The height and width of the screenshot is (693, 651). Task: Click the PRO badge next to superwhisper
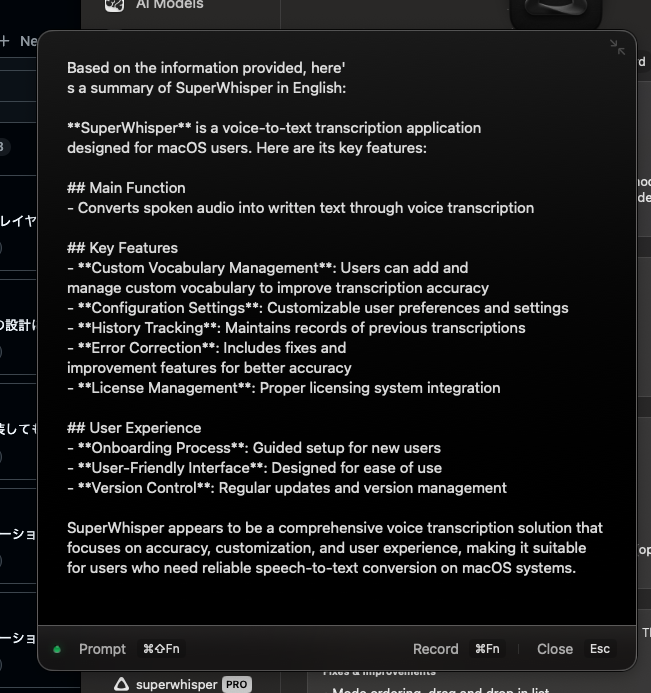click(x=236, y=684)
